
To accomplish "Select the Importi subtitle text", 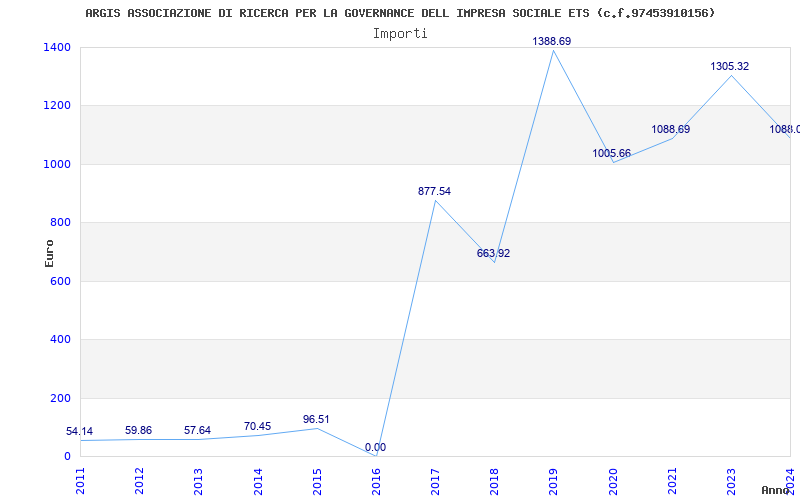I will 400,34.
